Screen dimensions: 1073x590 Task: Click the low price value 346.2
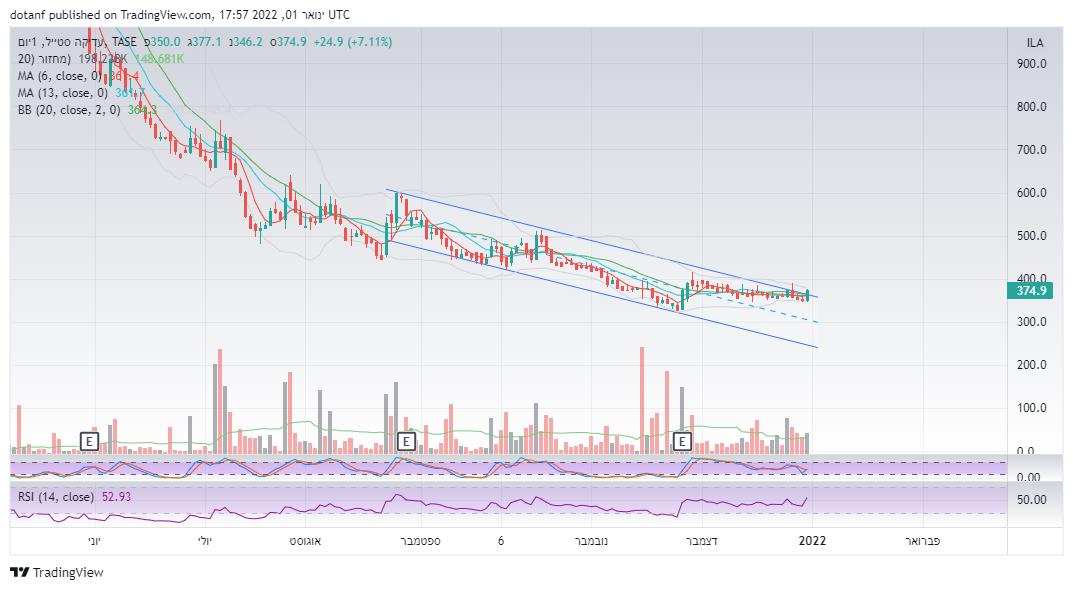pyautogui.click(x=248, y=42)
